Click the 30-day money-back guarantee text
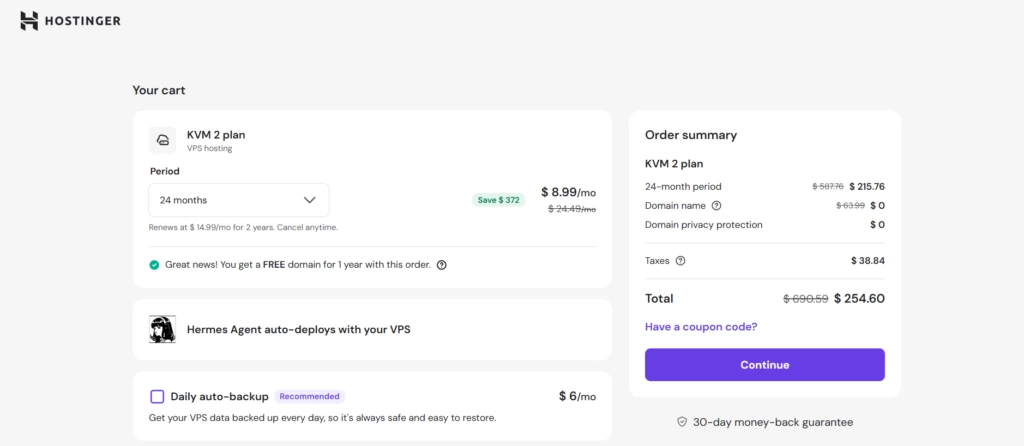This screenshot has height=446, width=1024. point(771,422)
